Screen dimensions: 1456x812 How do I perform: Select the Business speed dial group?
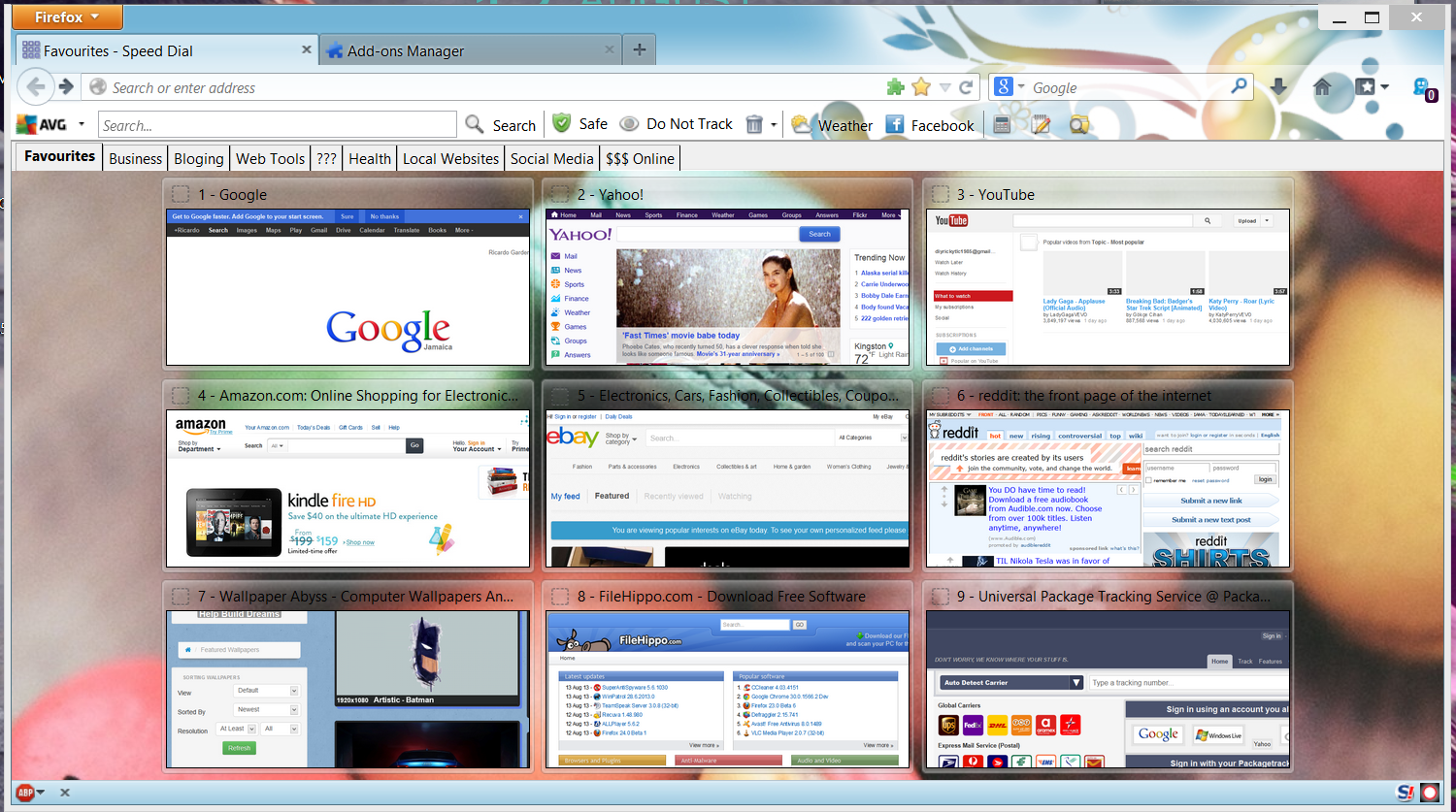[135, 158]
